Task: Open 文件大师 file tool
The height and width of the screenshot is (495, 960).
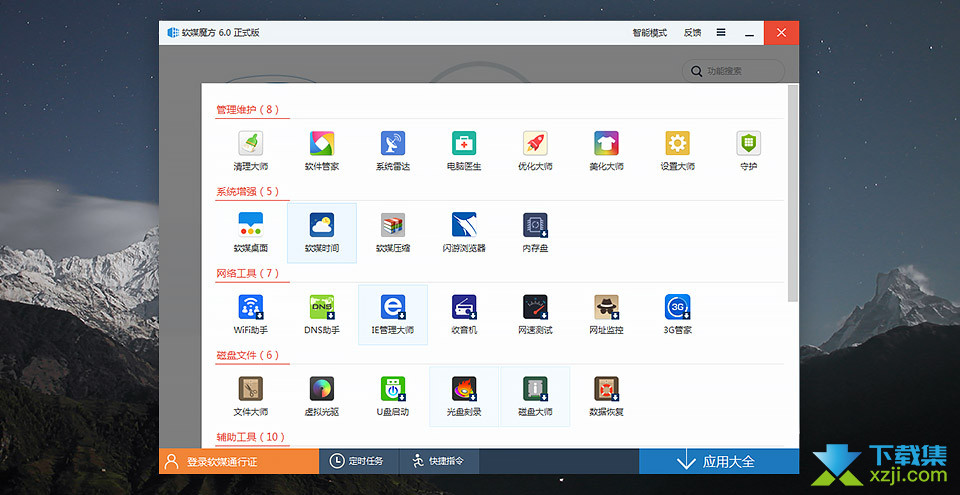Action: point(250,396)
